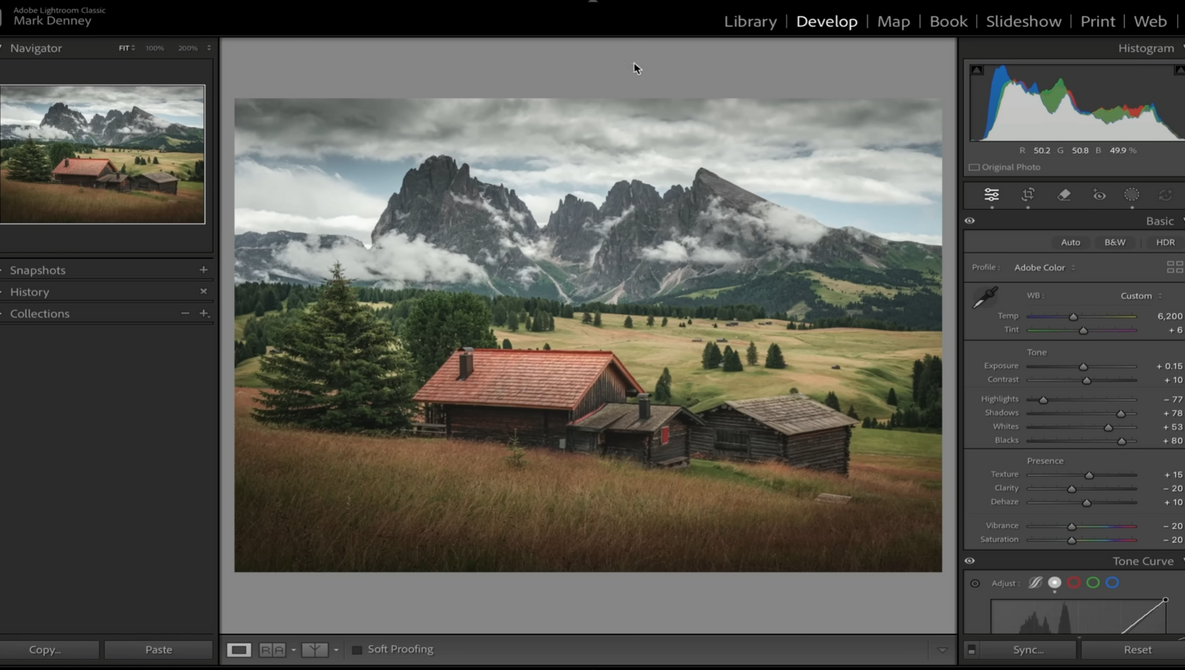Select the Crop Overlay tool
This screenshot has height=670, width=1185.
pos(1028,195)
